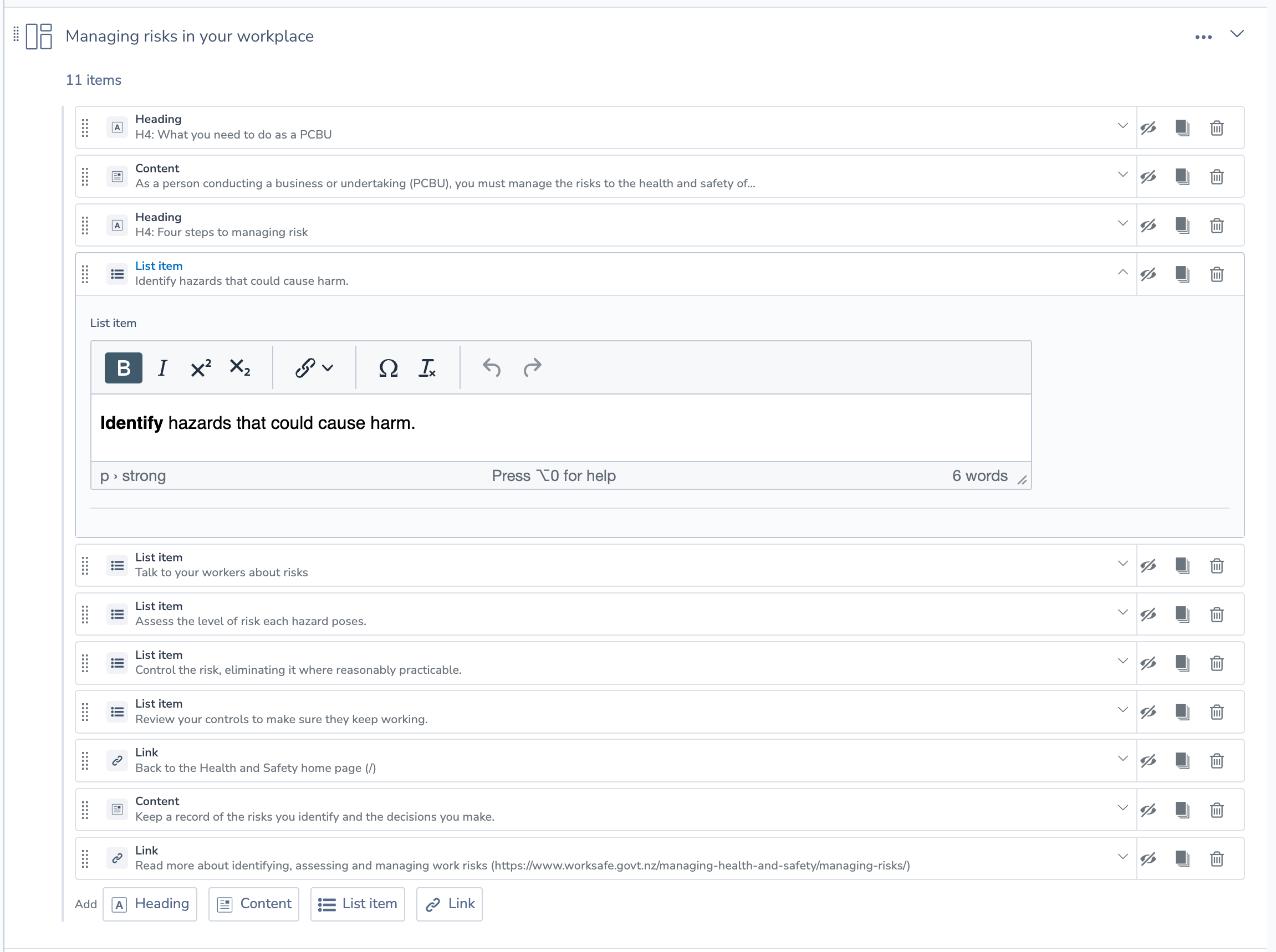Undo the last edit in the editor
Screen dimensions: 1276x952
491,368
